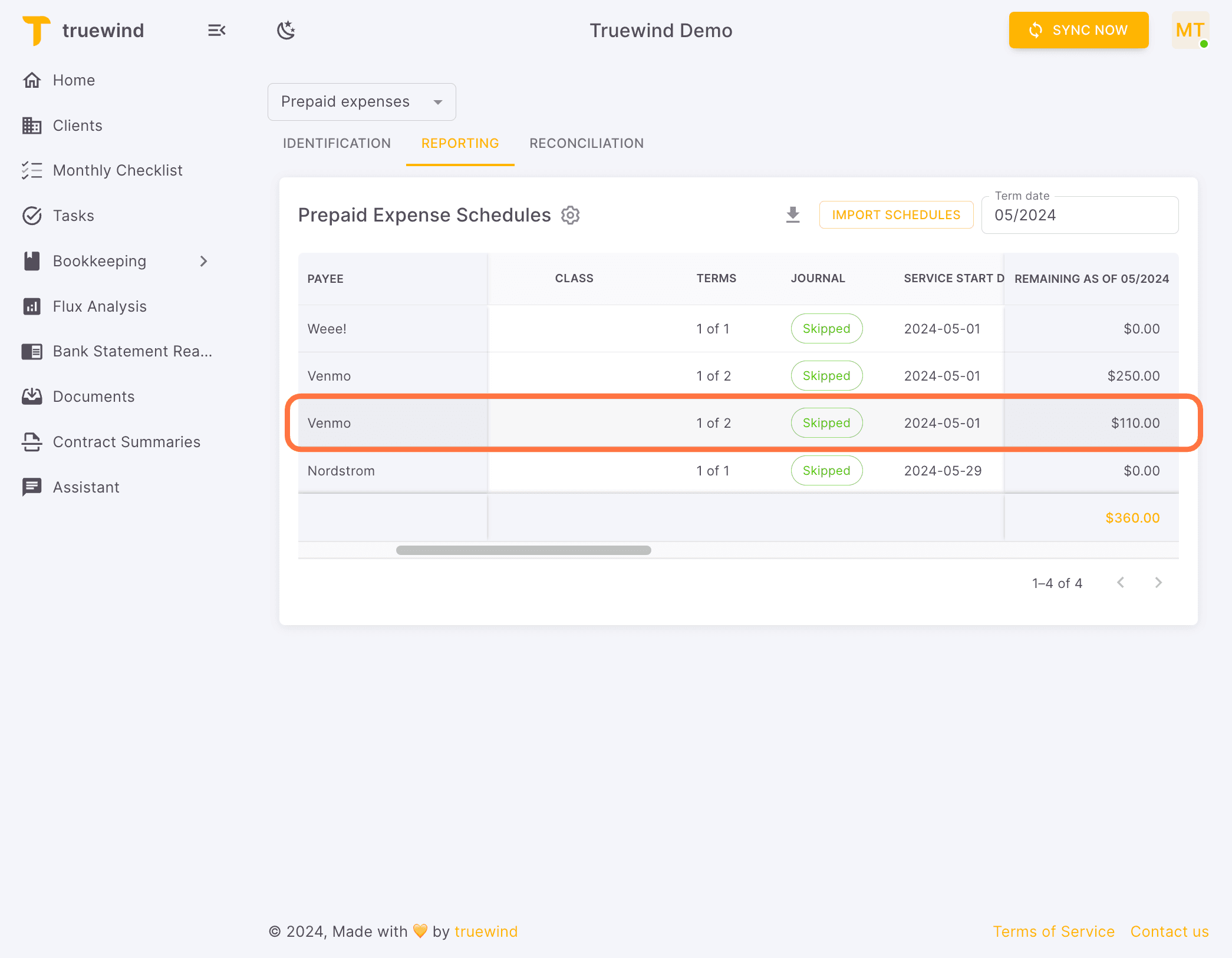
Task: Open the Prepaid expenses dropdown
Action: [361, 101]
